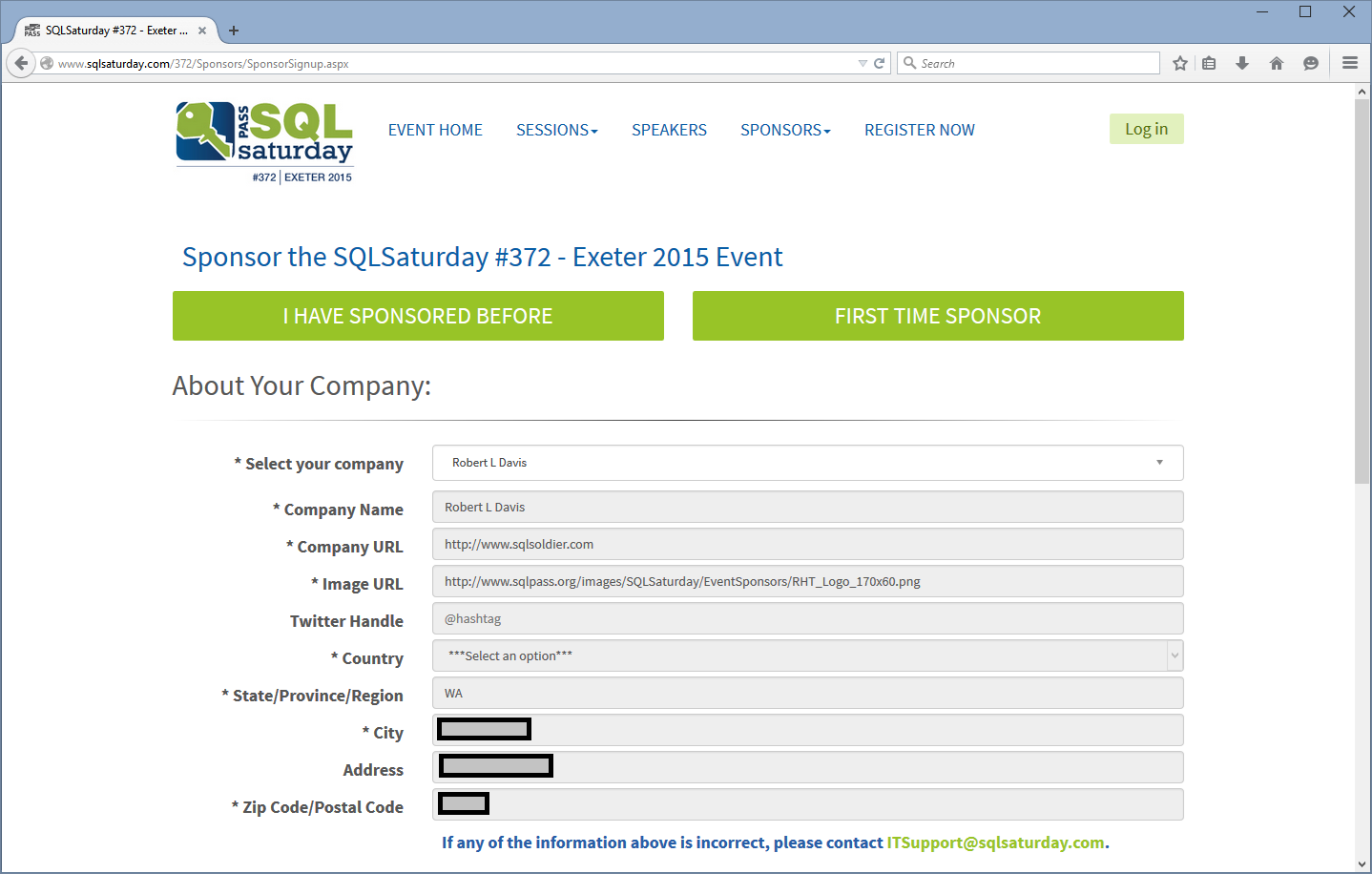Click the Company URL field
The width and height of the screenshot is (1372, 874).
click(807, 544)
